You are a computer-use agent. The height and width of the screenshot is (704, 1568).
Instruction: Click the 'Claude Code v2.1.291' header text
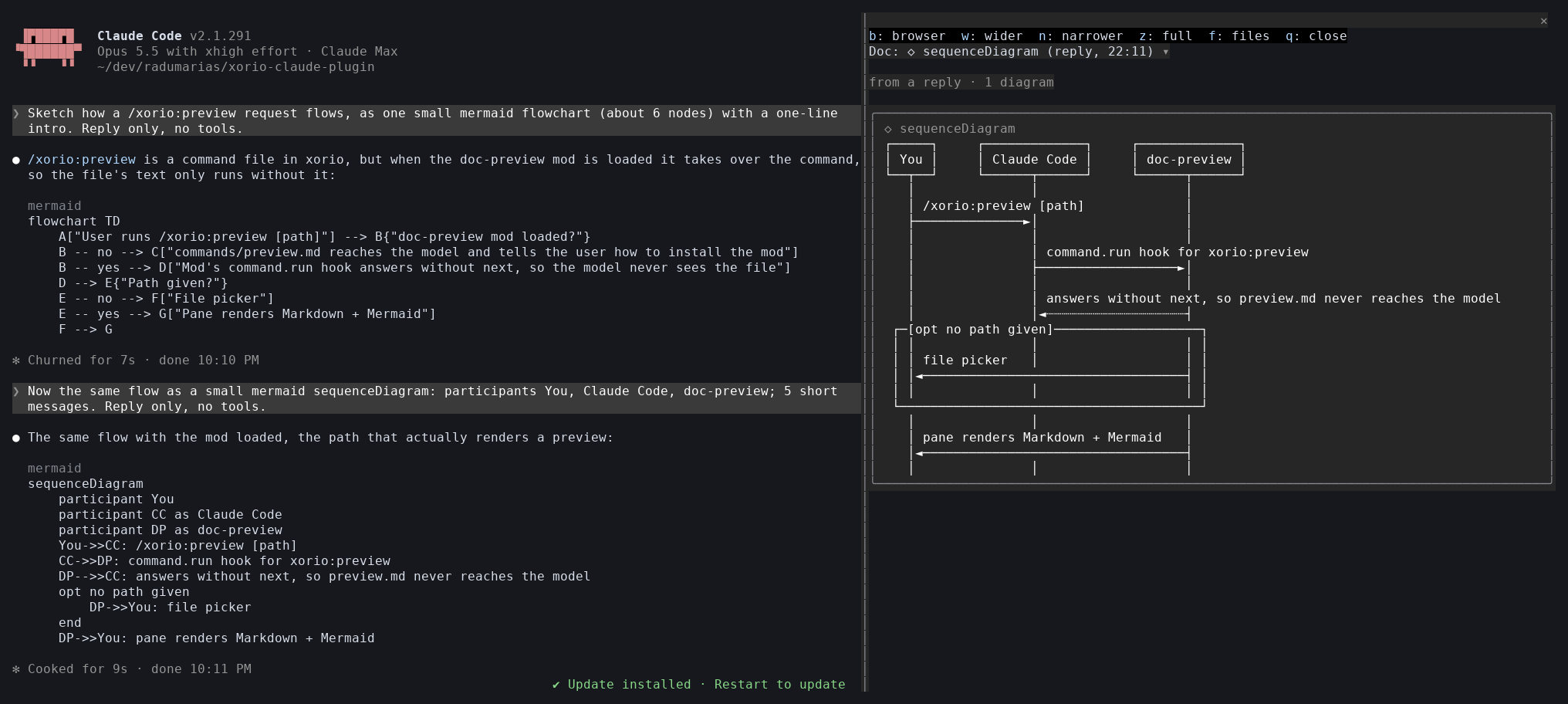coord(174,36)
